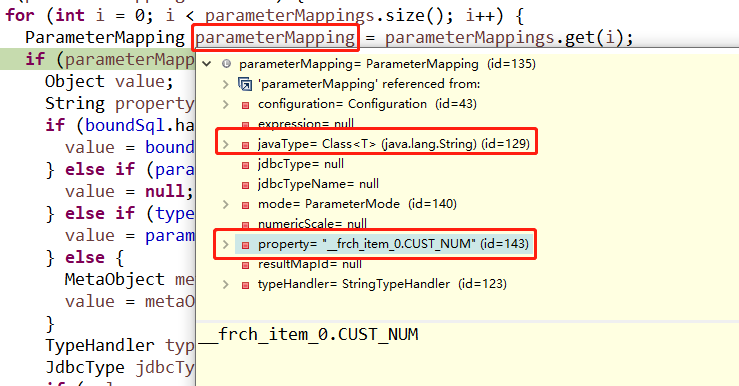Click the 'TypeHandler' declaration in the editor
Screen dimensions: 739x386
pos(99,345)
